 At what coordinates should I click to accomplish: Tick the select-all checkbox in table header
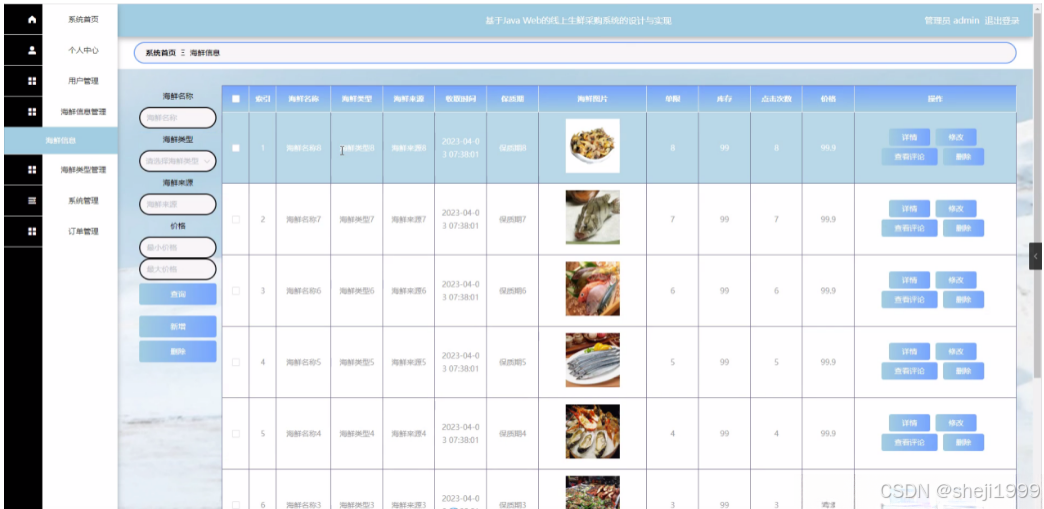click(236, 99)
